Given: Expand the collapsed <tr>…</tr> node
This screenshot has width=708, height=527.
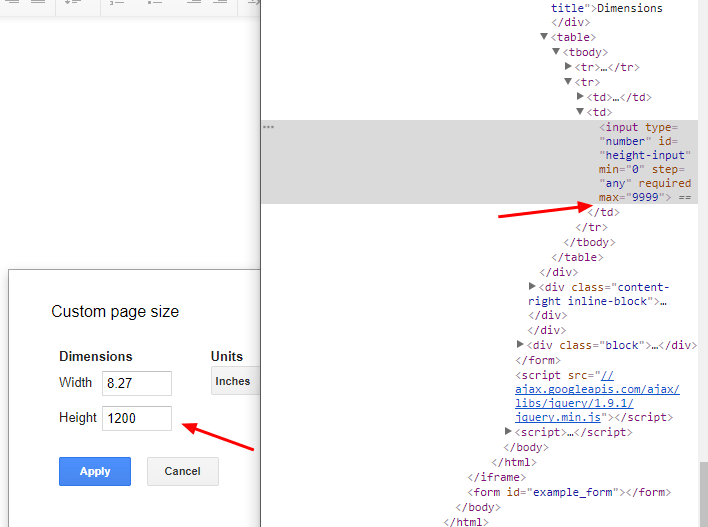Looking at the screenshot, I should click(568, 66).
